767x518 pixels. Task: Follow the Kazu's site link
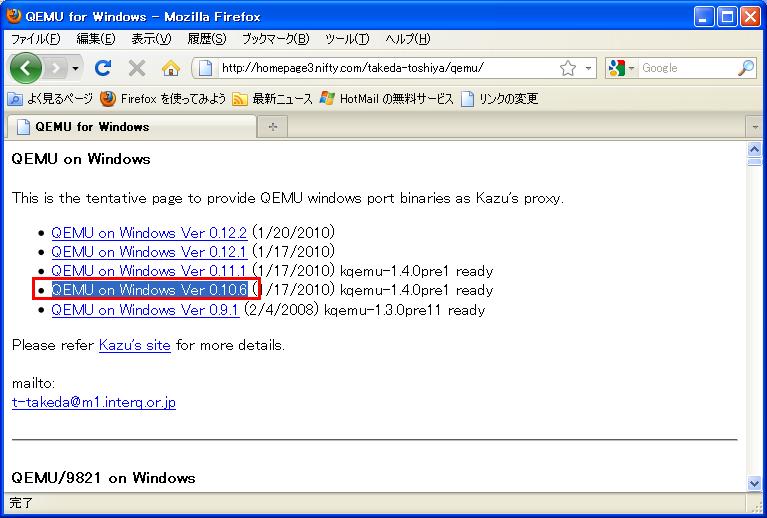coord(135,345)
